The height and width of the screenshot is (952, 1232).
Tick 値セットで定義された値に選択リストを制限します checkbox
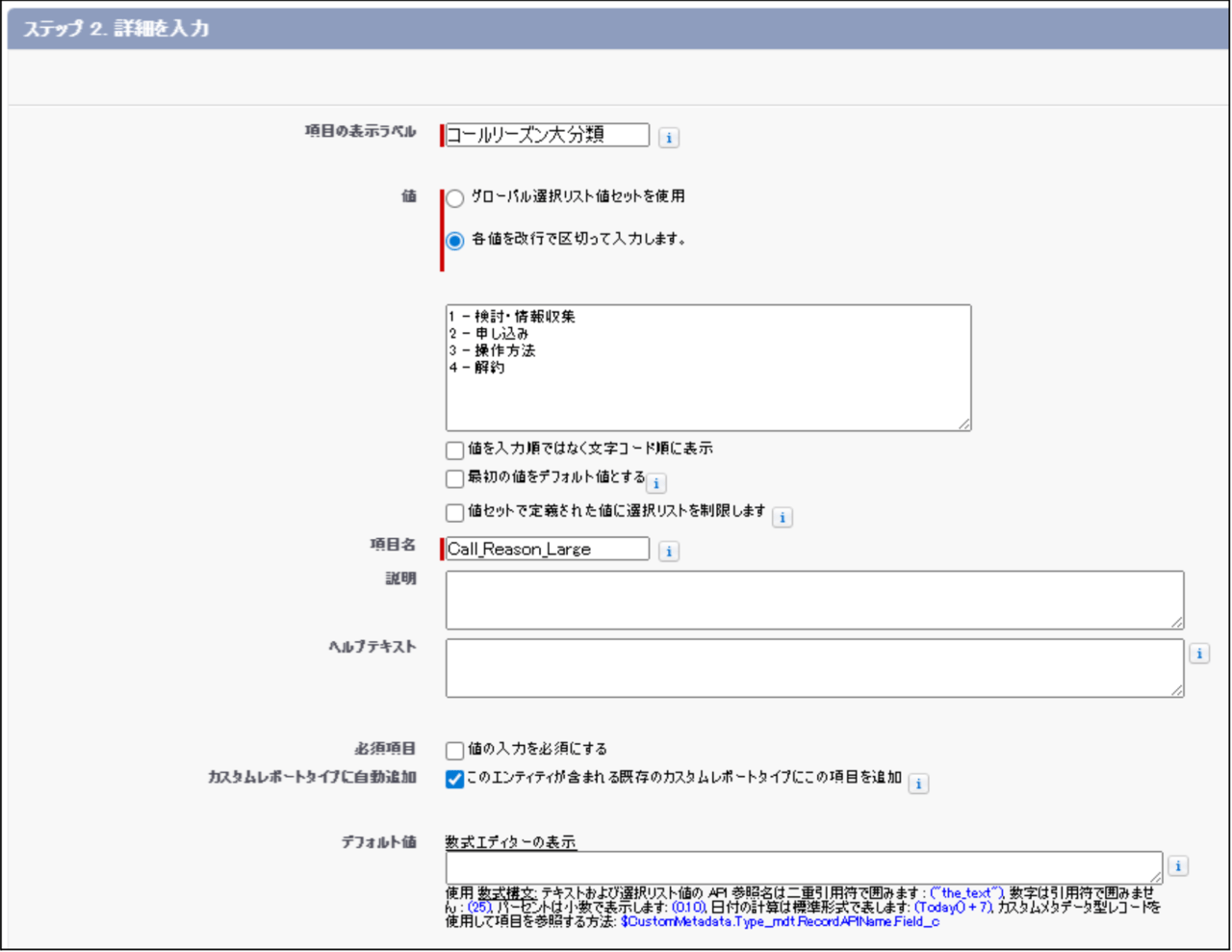pyautogui.click(x=455, y=512)
